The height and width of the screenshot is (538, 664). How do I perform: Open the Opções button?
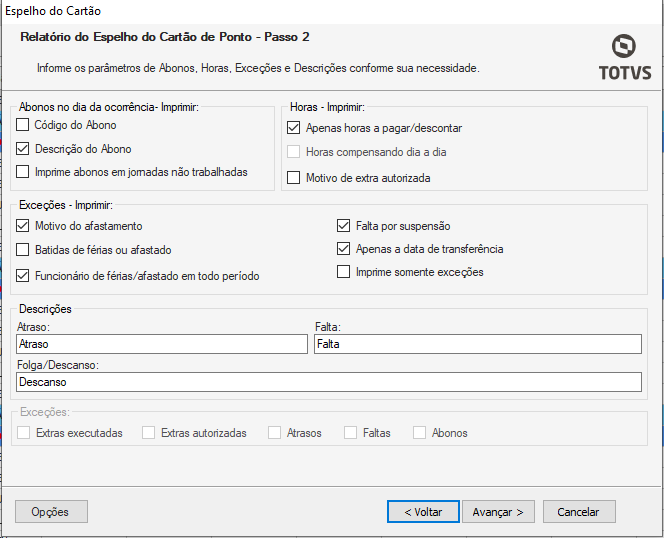point(51,512)
